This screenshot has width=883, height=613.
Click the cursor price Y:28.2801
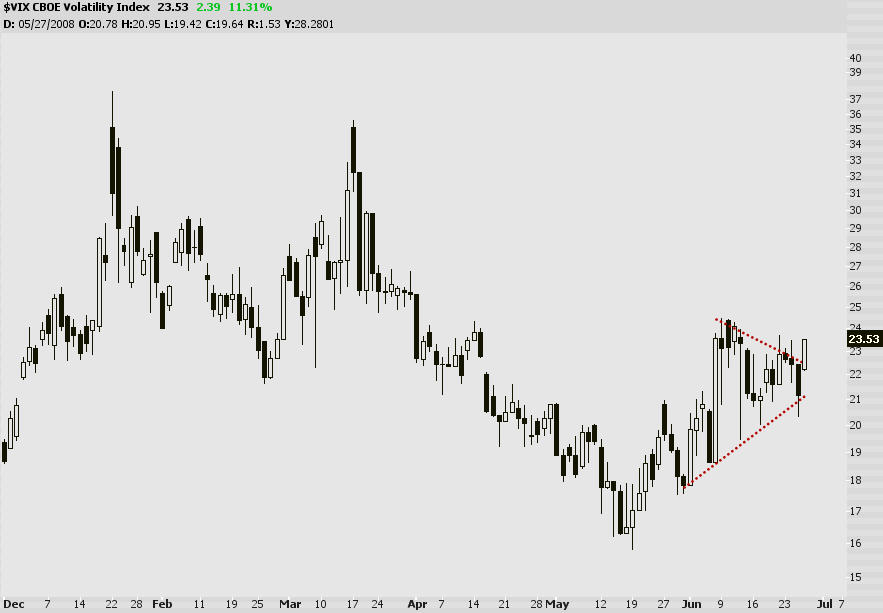click(309, 24)
